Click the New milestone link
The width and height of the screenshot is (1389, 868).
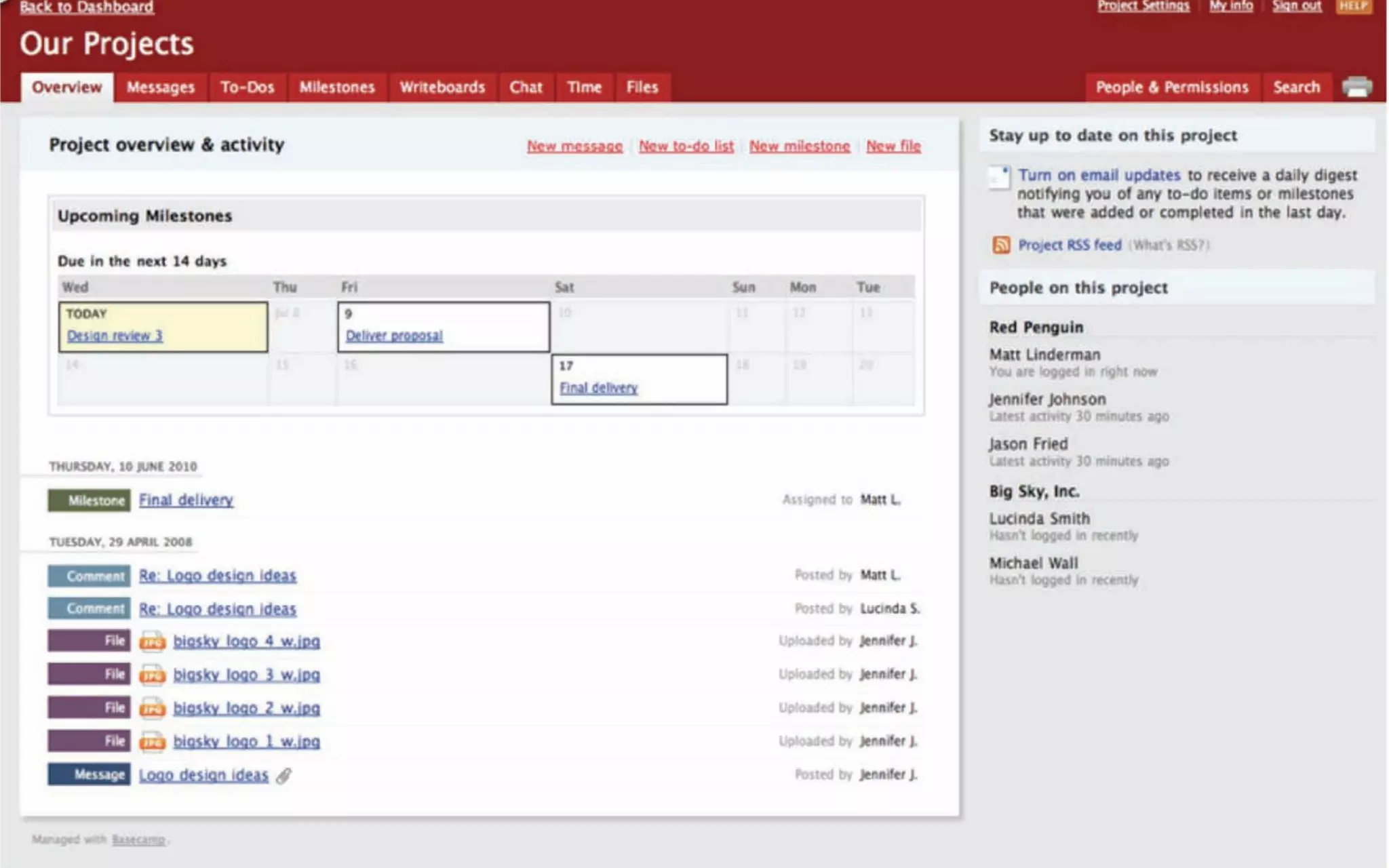click(799, 146)
